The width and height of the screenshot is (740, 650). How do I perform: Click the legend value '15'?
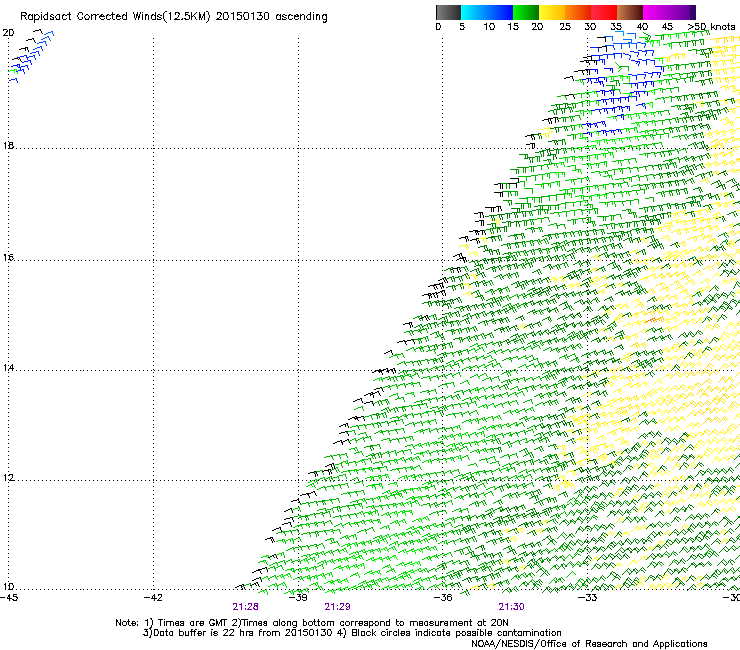pos(513,27)
